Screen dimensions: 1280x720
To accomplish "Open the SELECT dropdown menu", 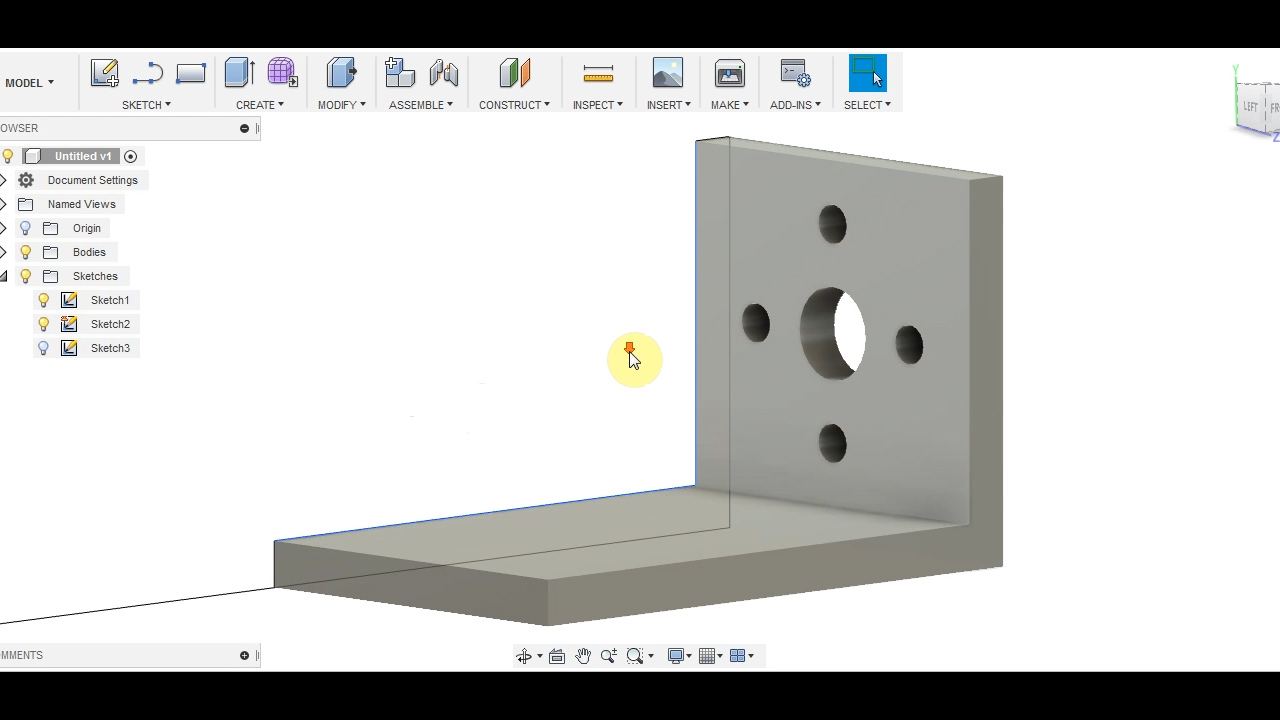I will (867, 105).
